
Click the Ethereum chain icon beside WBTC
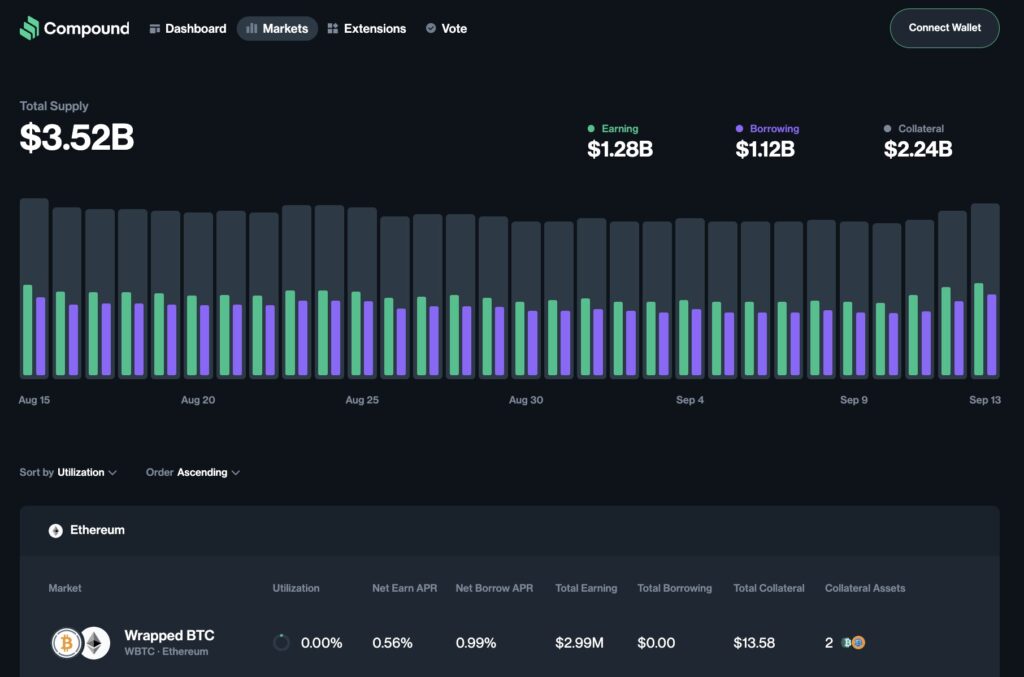click(95, 643)
